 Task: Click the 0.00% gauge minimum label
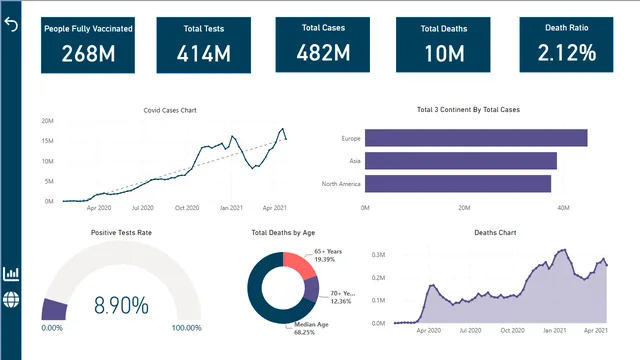click(52, 328)
